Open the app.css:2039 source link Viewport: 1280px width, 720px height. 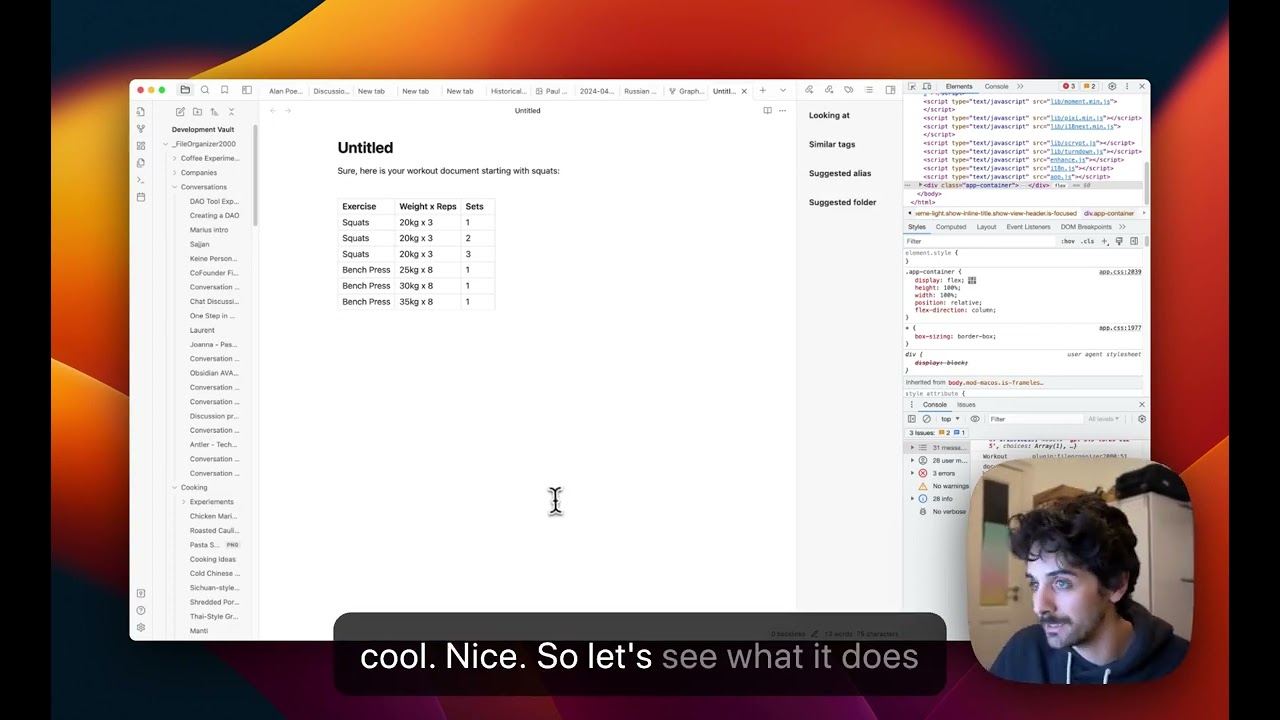coord(1119,272)
